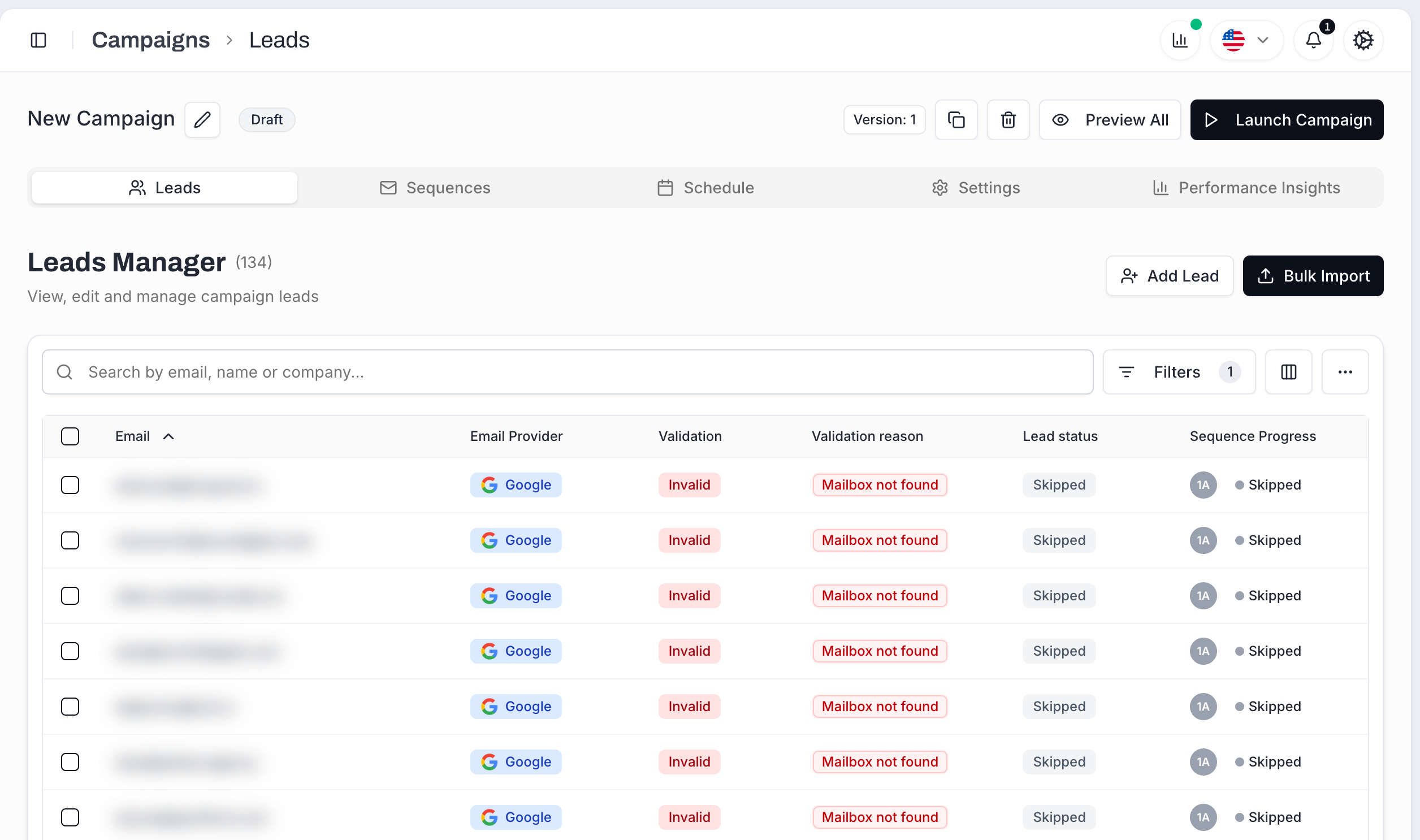Screen dimensions: 1420x840
Task: Click the Validation column header
Action: (x=690, y=436)
